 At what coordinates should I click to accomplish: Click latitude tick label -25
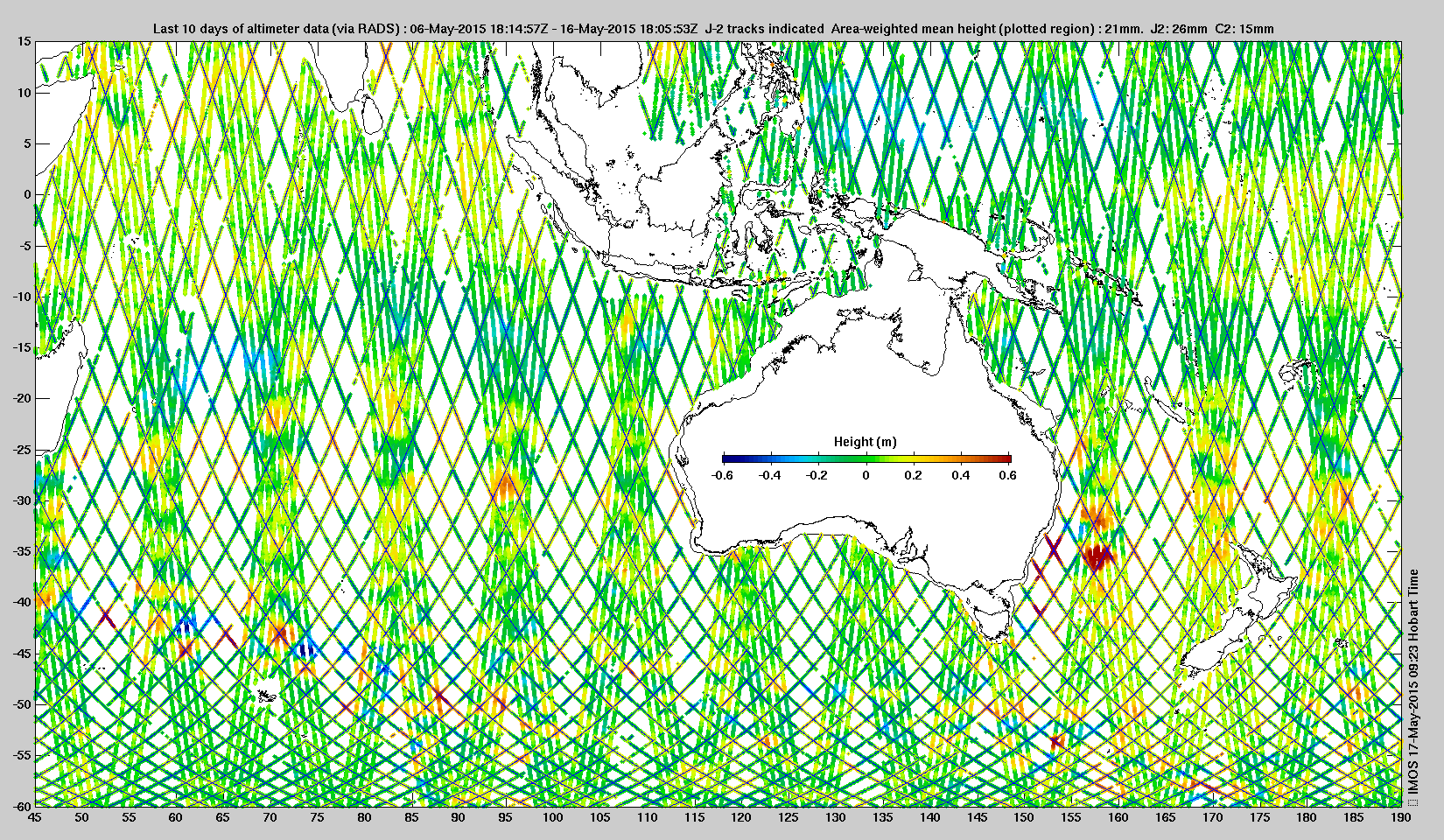(23, 449)
